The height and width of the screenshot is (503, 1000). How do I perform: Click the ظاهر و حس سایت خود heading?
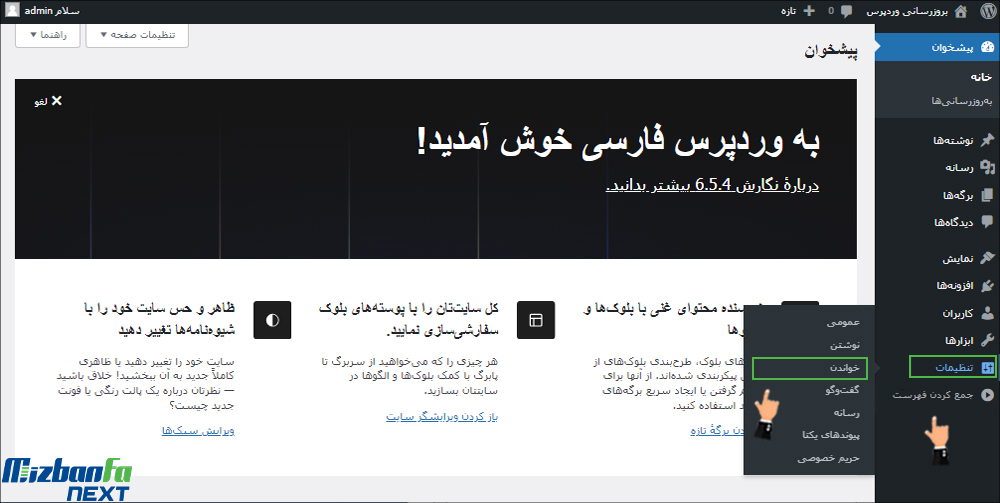pos(159,320)
